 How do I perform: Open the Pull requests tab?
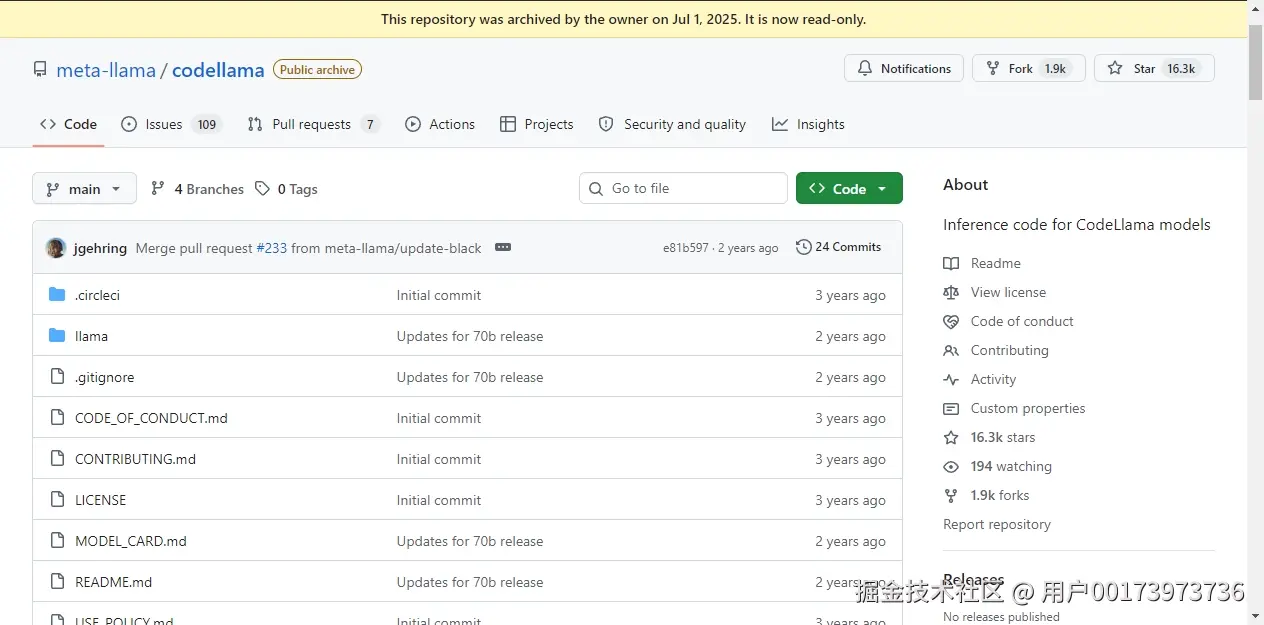tap(314, 124)
